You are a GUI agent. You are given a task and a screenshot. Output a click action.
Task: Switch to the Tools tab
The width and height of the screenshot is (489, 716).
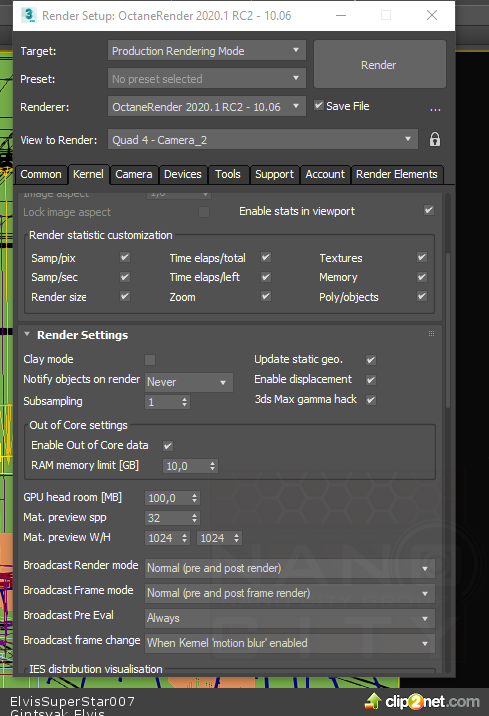(228, 174)
